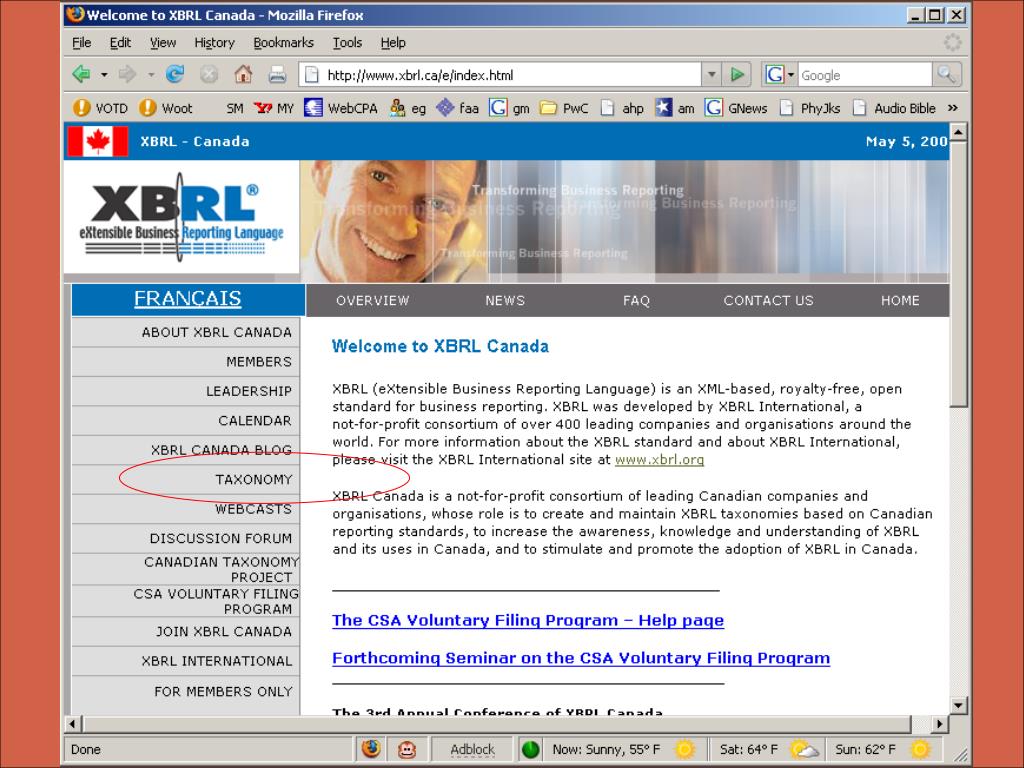
Task: Open the File menu
Action: click(x=82, y=42)
